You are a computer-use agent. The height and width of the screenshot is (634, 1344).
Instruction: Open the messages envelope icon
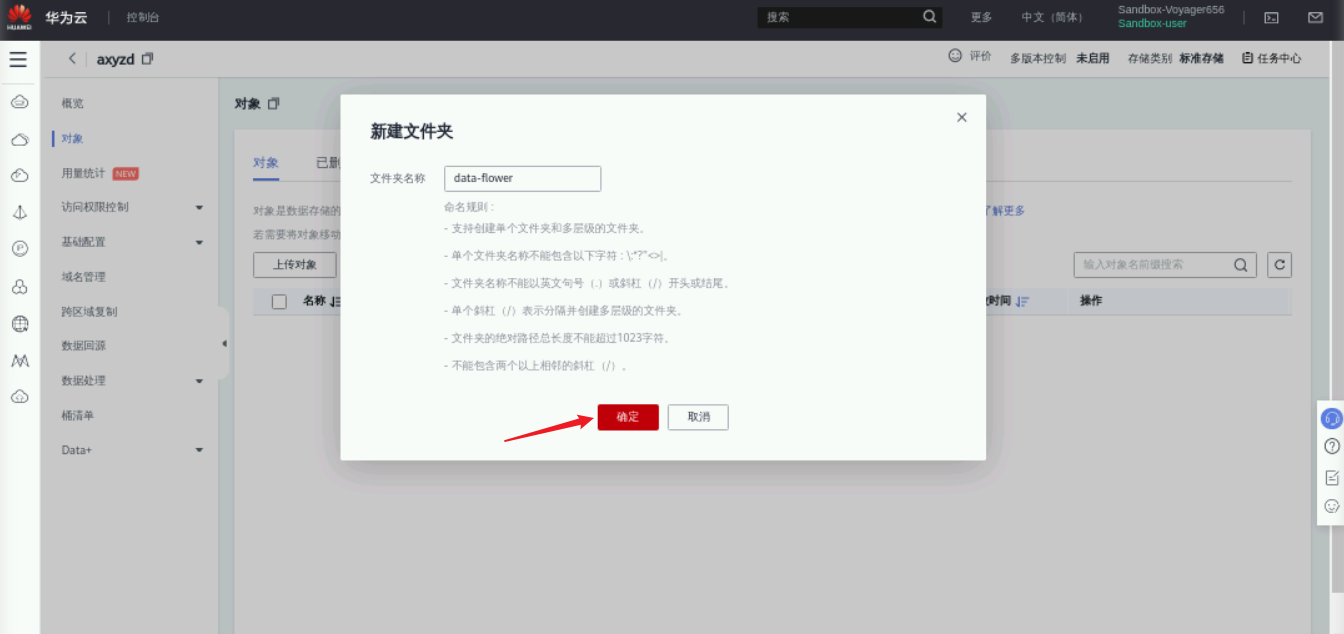[x=1316, y=18]
